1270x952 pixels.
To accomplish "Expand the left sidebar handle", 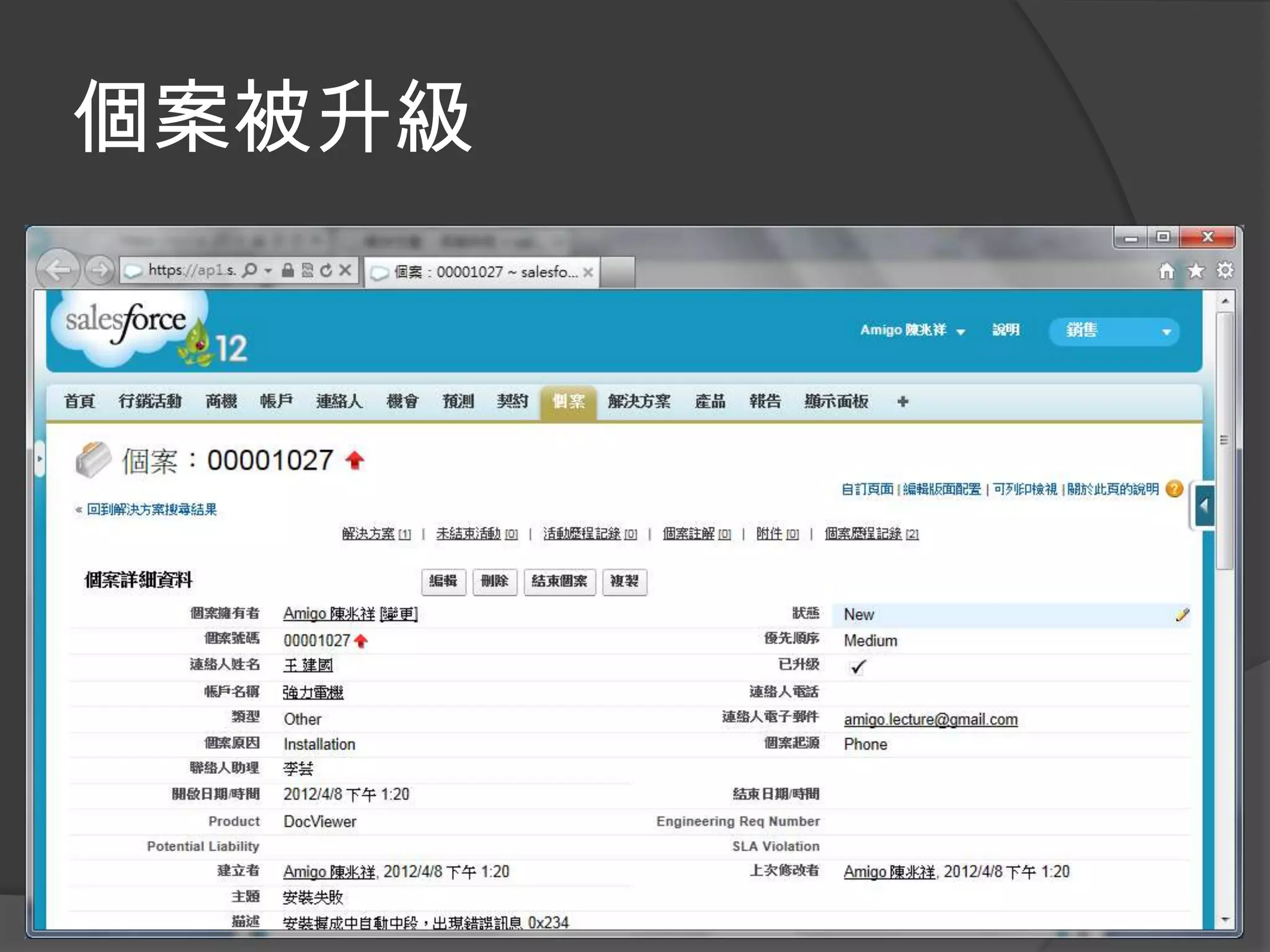I will point(40,459).
